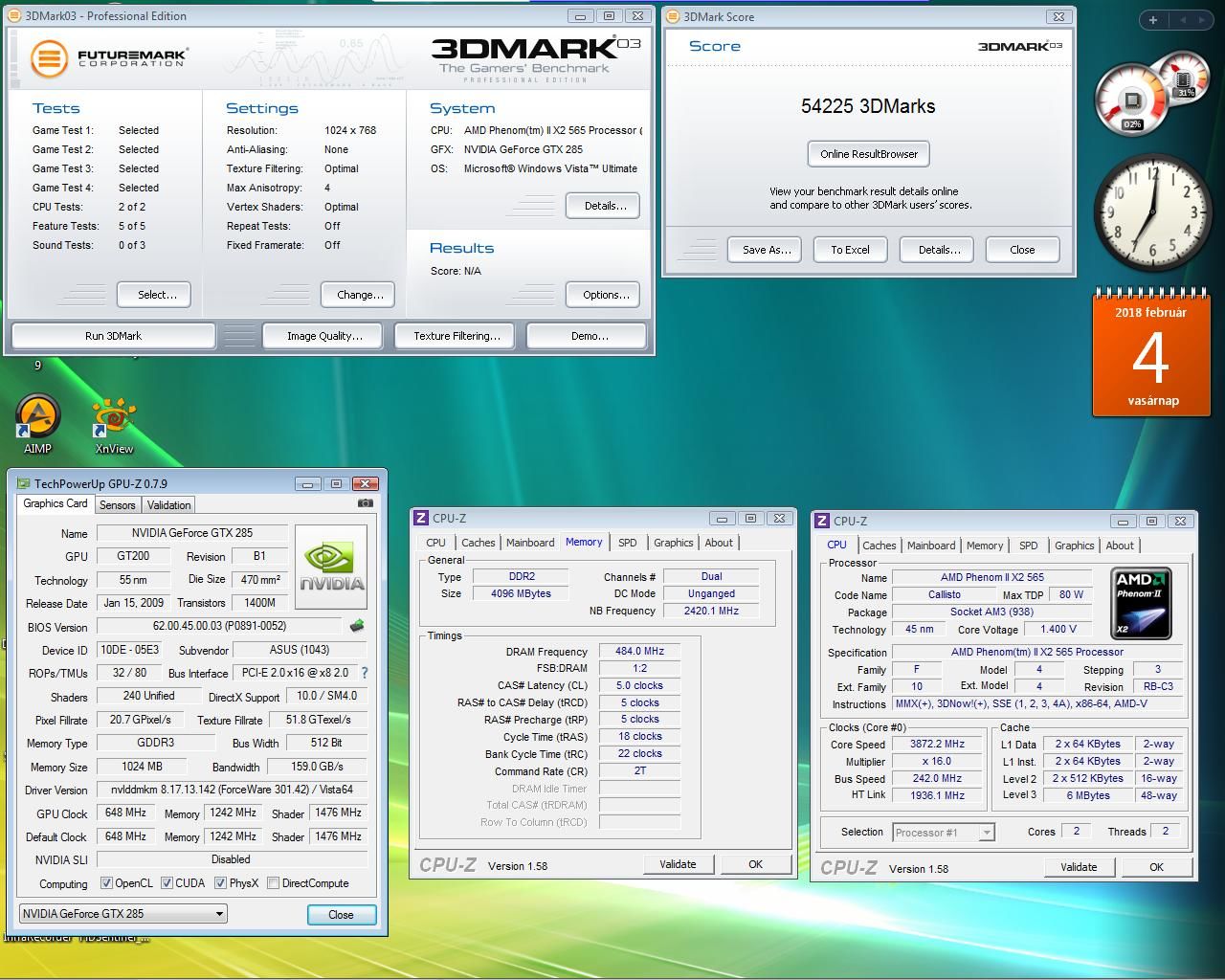
Task: Click the GPU-Z title bar icon
Action: click(24, 483)
